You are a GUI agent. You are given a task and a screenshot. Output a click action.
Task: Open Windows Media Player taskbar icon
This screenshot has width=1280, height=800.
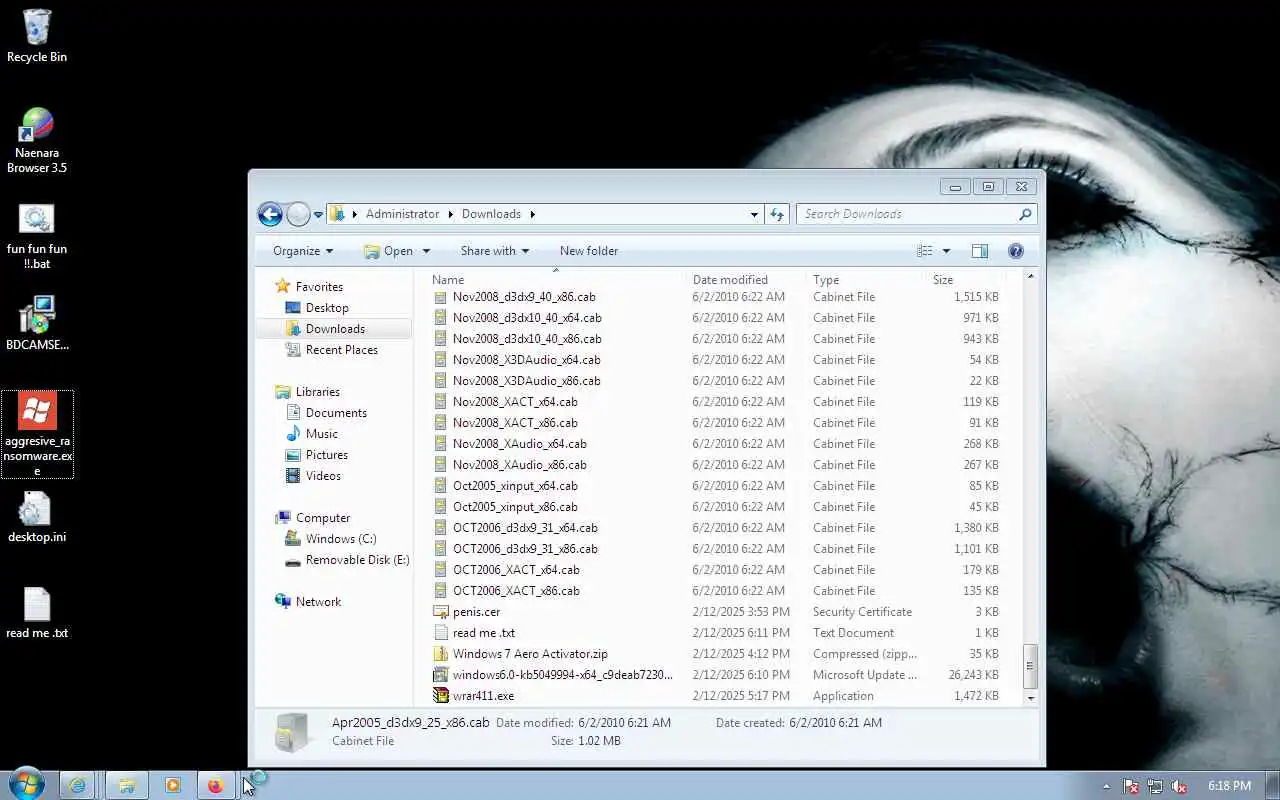[x=172, y=785]
